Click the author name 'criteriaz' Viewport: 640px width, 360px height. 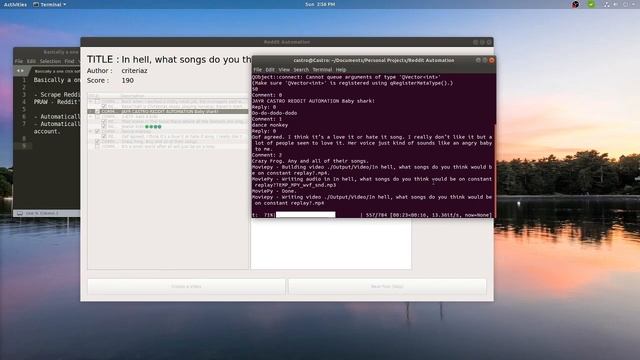[x=134, y=71]
